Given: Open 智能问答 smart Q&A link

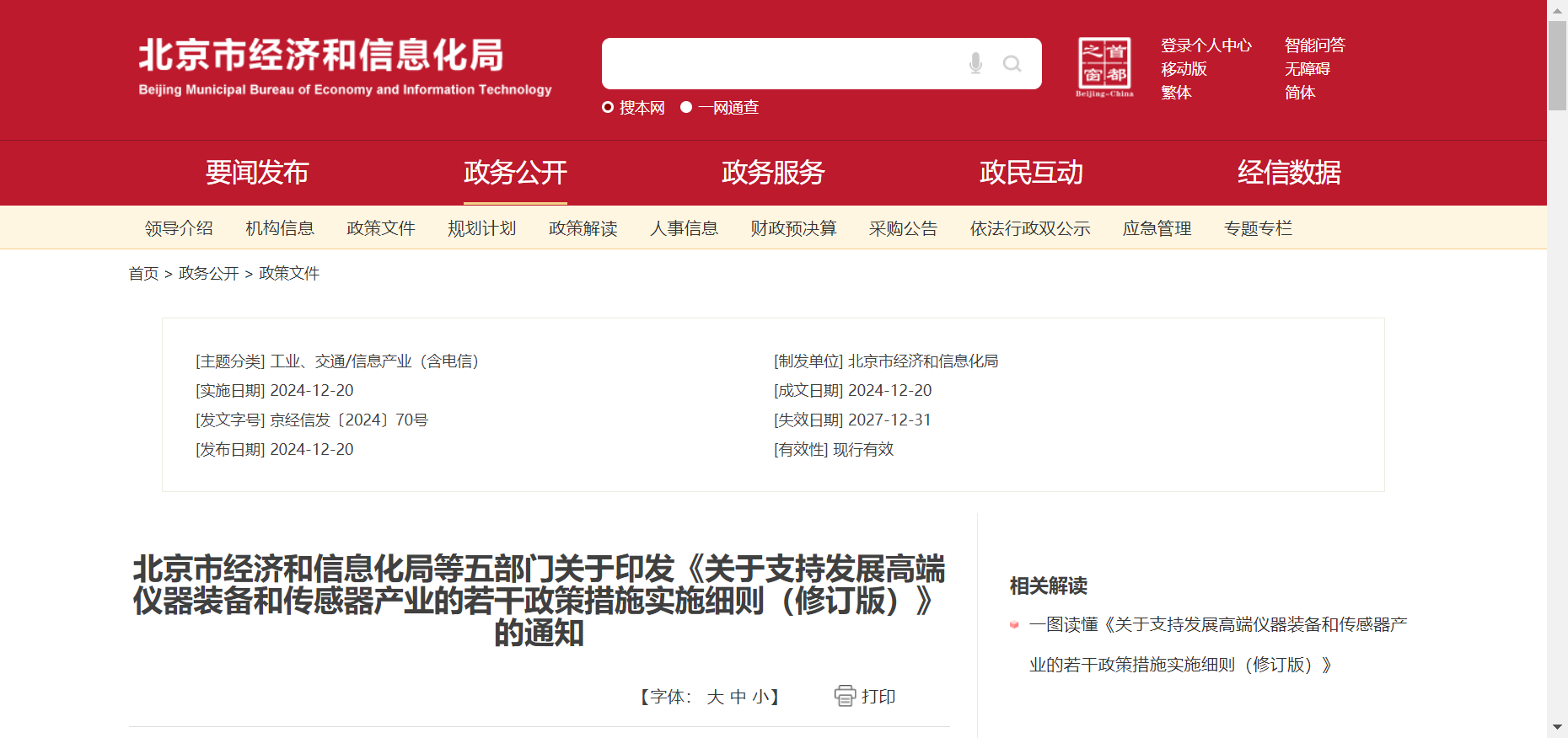Looking at the screenshot, I should pyautogui.click(x=1314, y=45).
